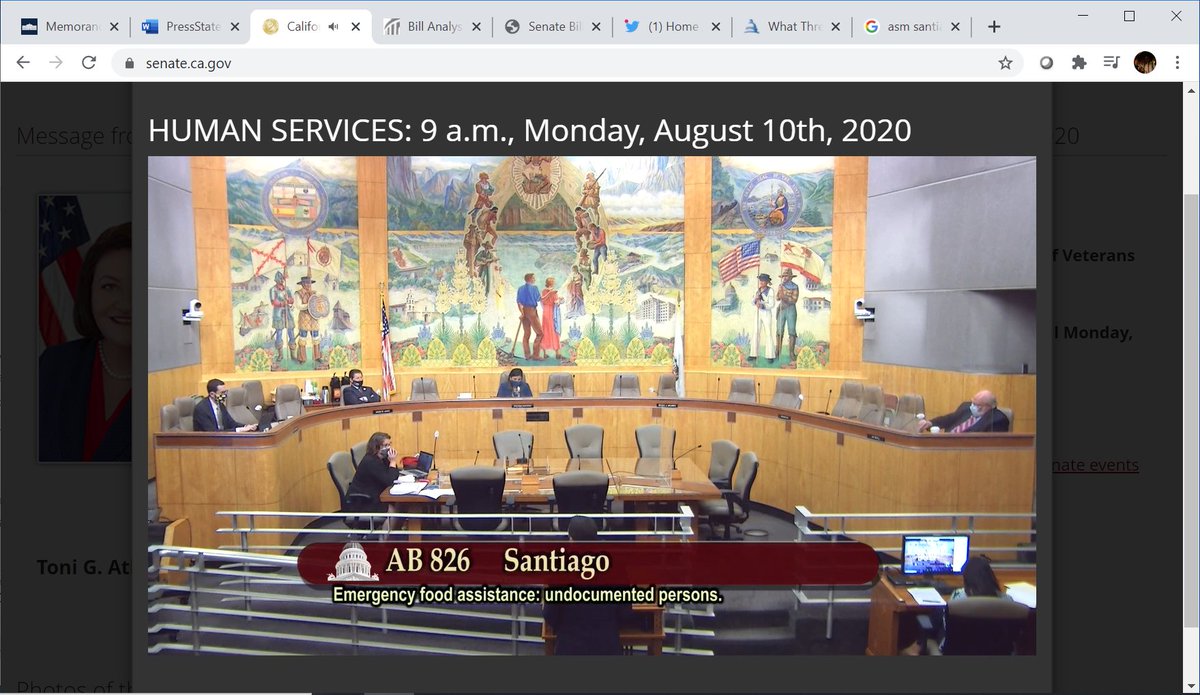Close the Chrome window

1175,16
